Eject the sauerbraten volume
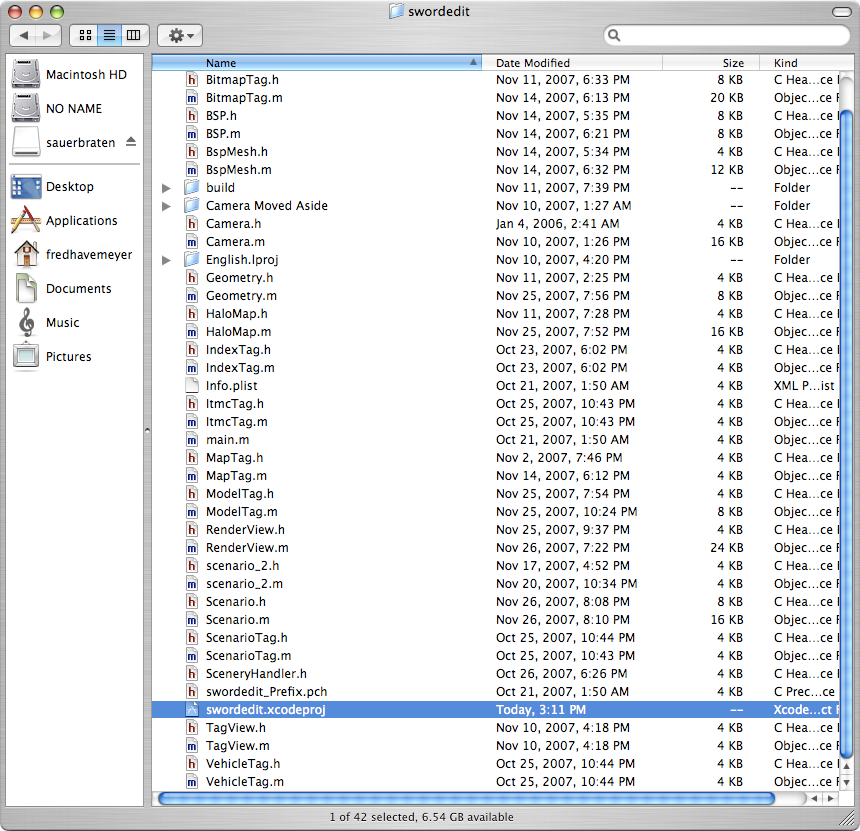This screenshot has width=860, height=831. [x=131, y=142]
